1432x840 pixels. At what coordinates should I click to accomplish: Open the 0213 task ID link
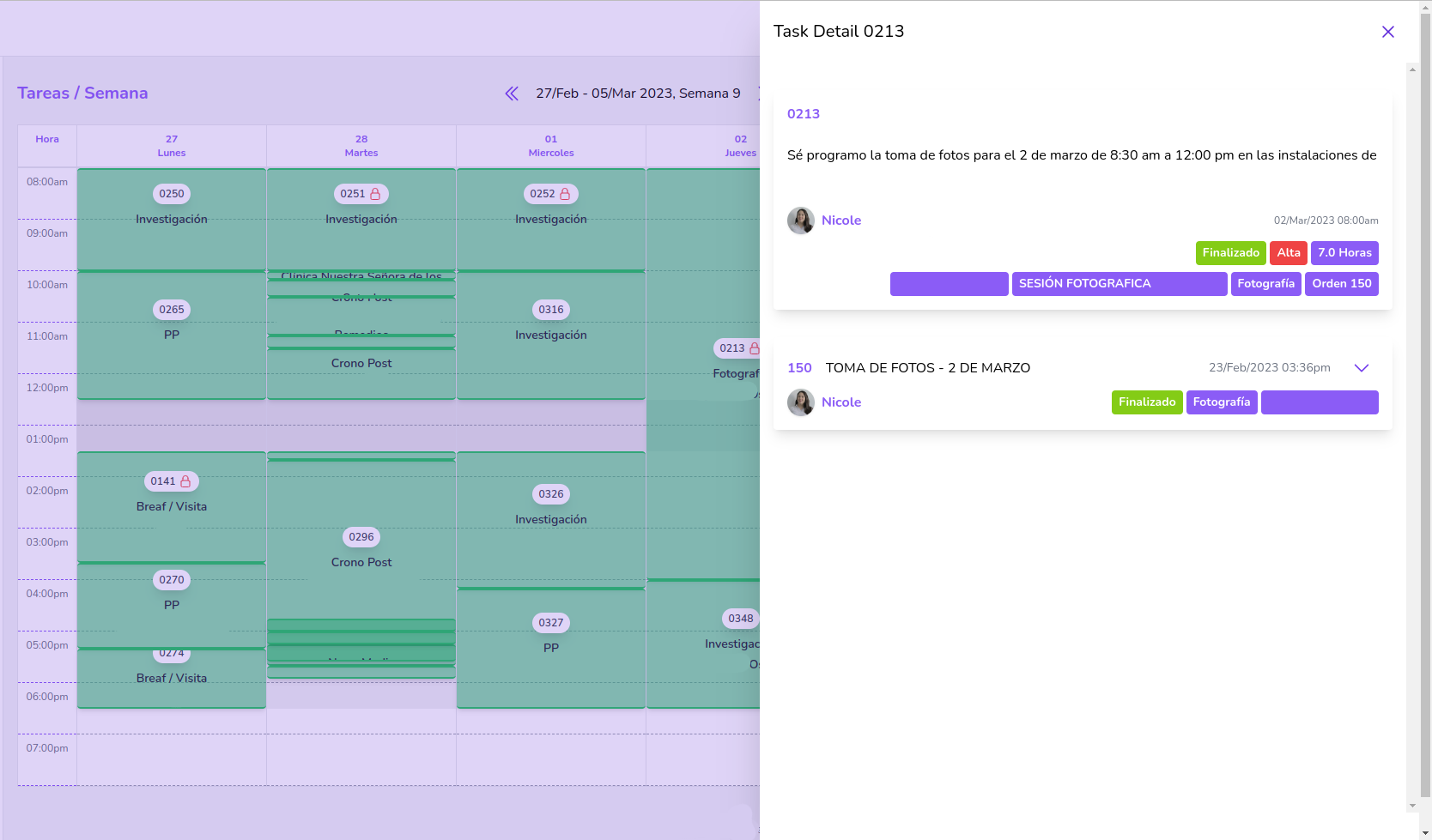click(804, 114)
